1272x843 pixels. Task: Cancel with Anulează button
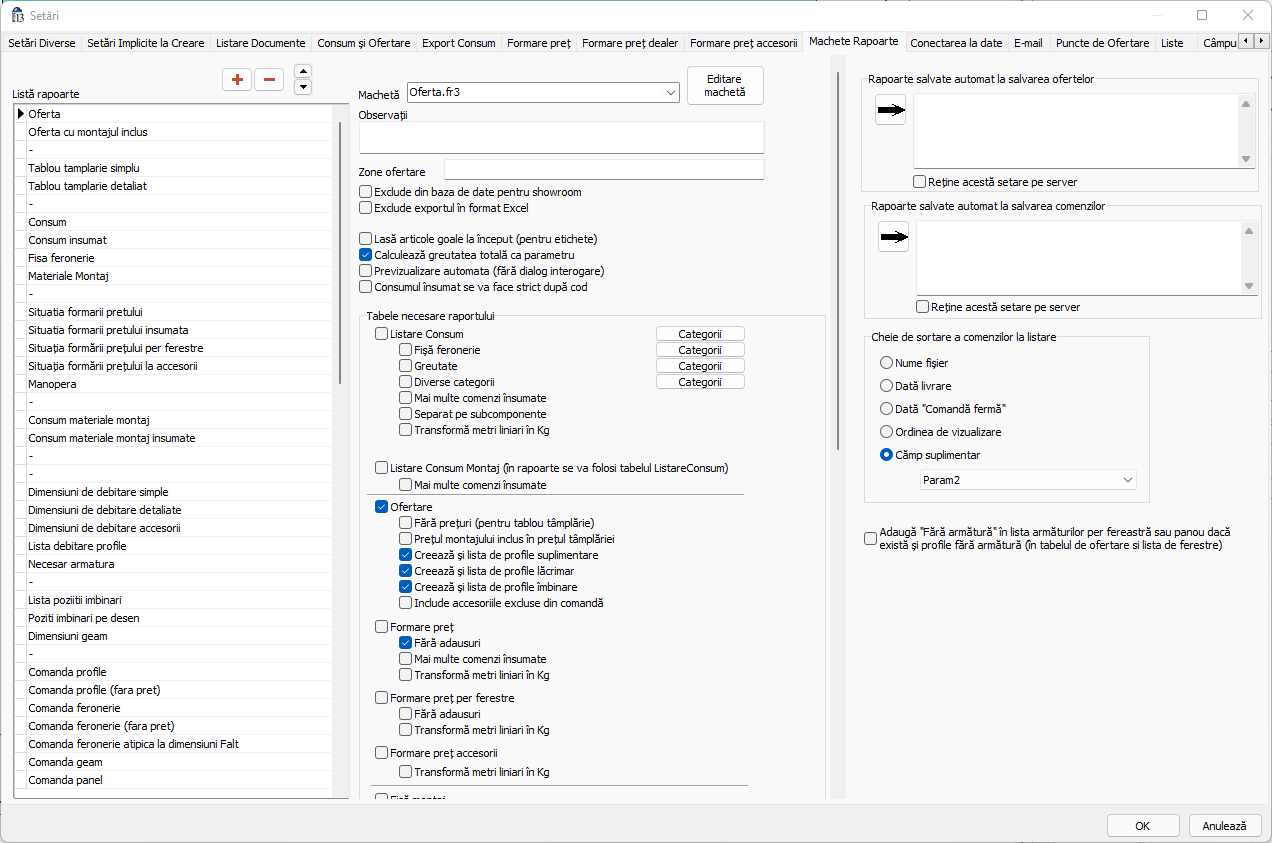[1225, 826]
